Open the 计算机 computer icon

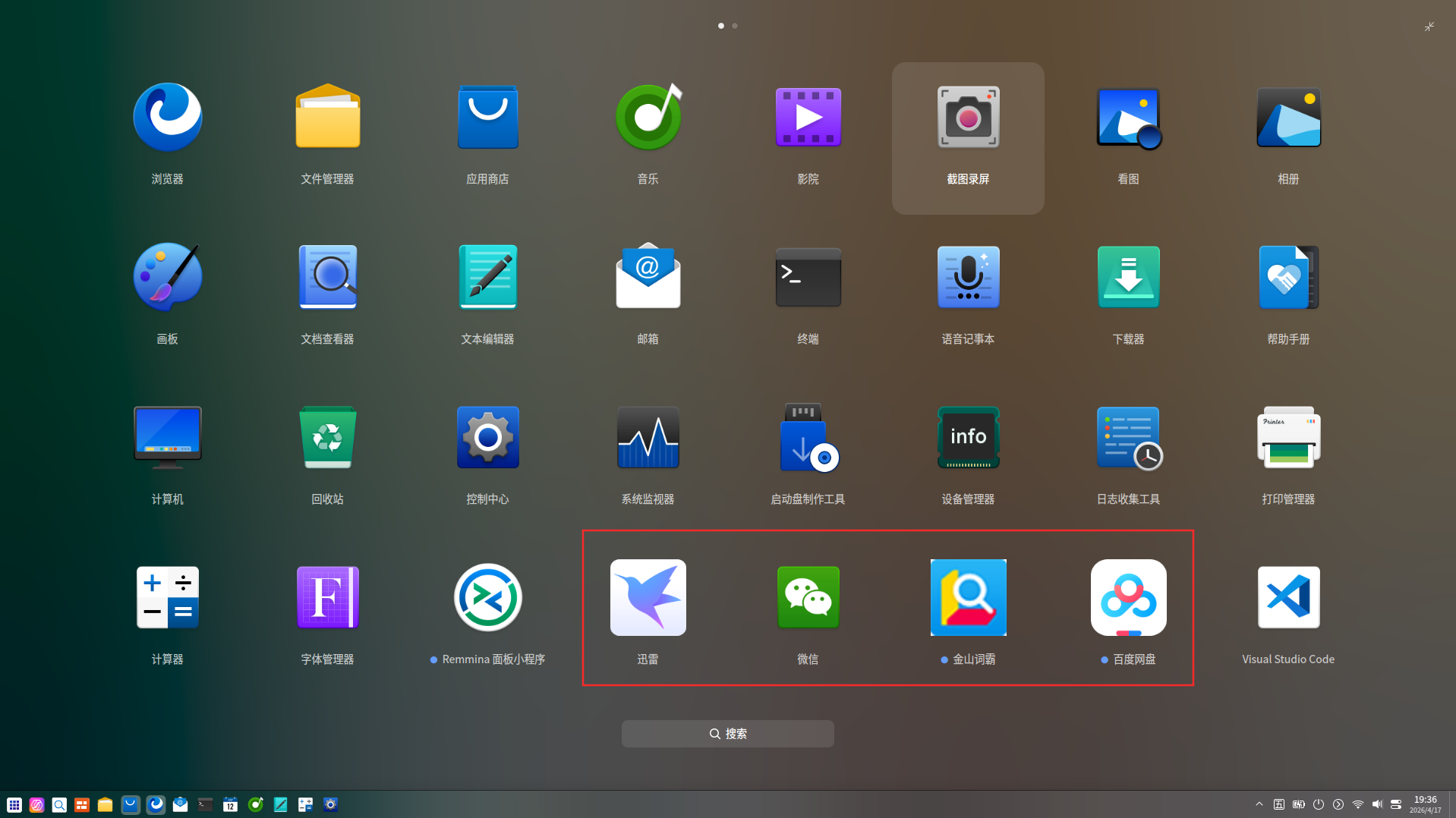pyautogui.click(x=168, y=438)
